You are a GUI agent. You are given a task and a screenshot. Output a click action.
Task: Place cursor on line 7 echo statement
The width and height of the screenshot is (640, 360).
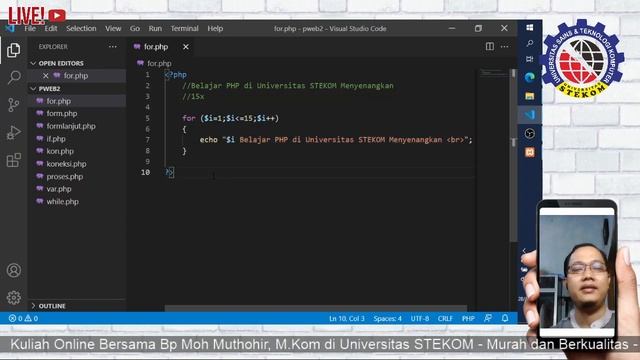(x=336, y=140)
